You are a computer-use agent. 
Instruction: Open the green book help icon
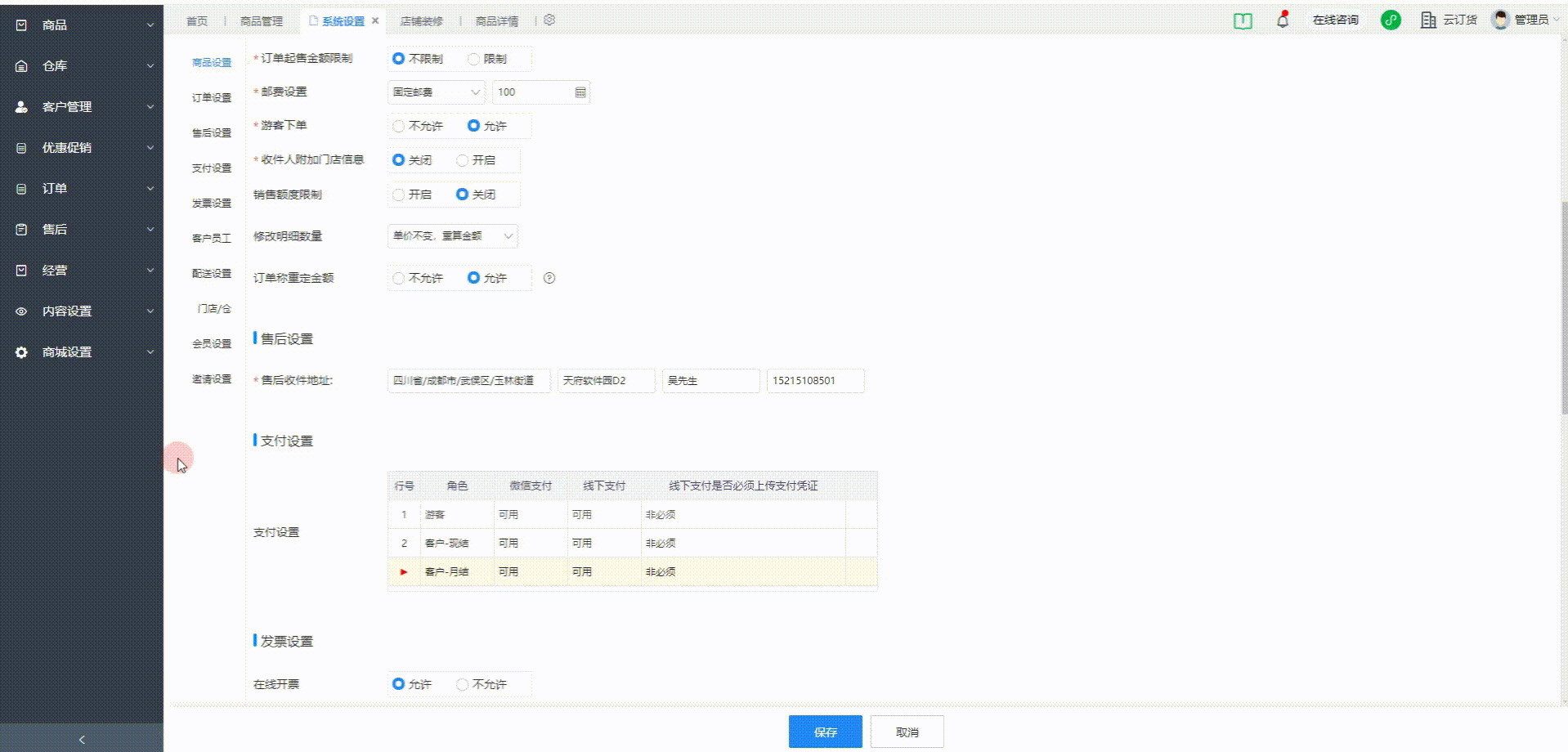coord(1243,21)
